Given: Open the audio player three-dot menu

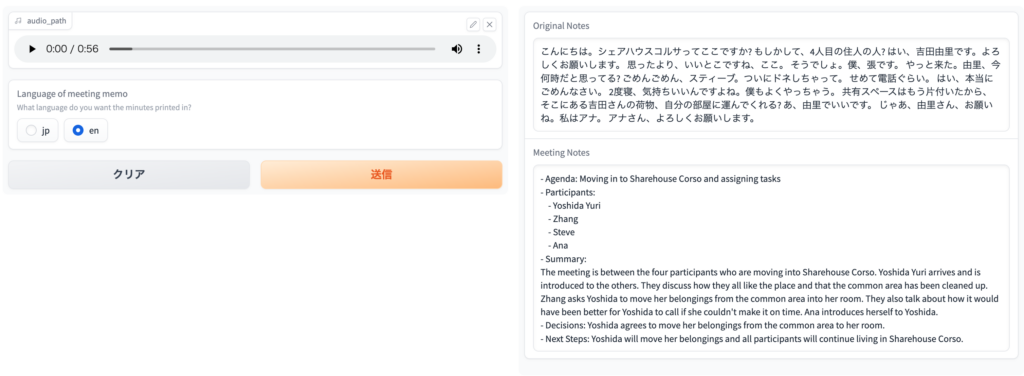Looking at the screenshot, I should [x=479, y=49].
